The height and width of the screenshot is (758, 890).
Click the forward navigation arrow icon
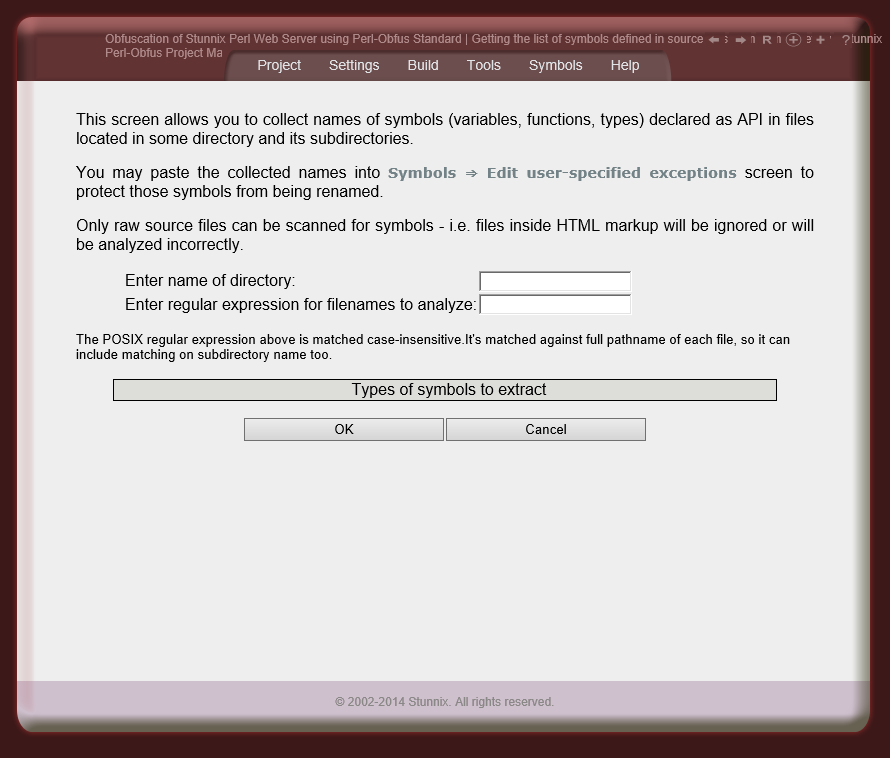(740, 39)
